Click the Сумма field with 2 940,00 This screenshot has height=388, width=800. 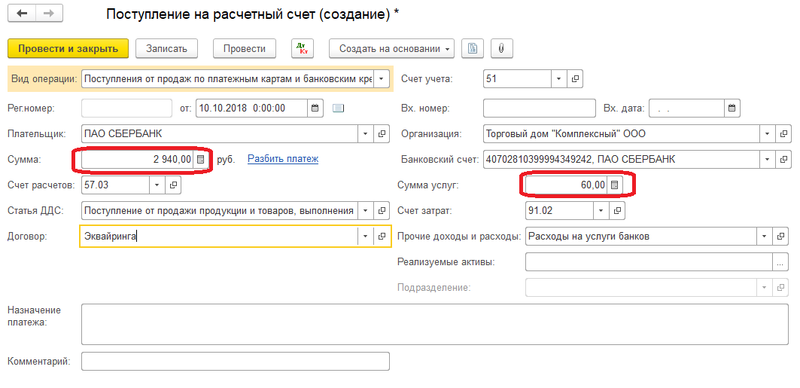[137, 160]
